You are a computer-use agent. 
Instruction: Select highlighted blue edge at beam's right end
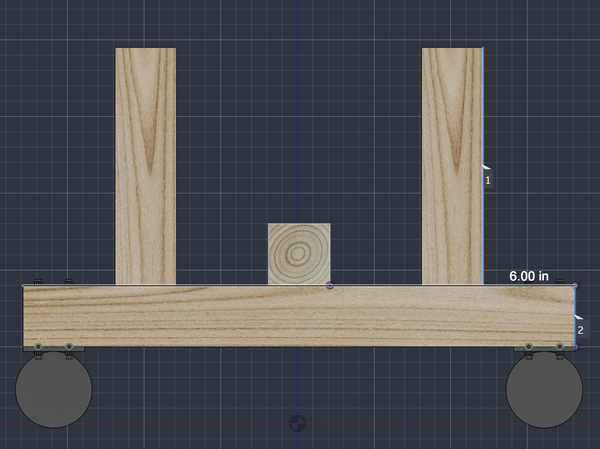[575, 316]
